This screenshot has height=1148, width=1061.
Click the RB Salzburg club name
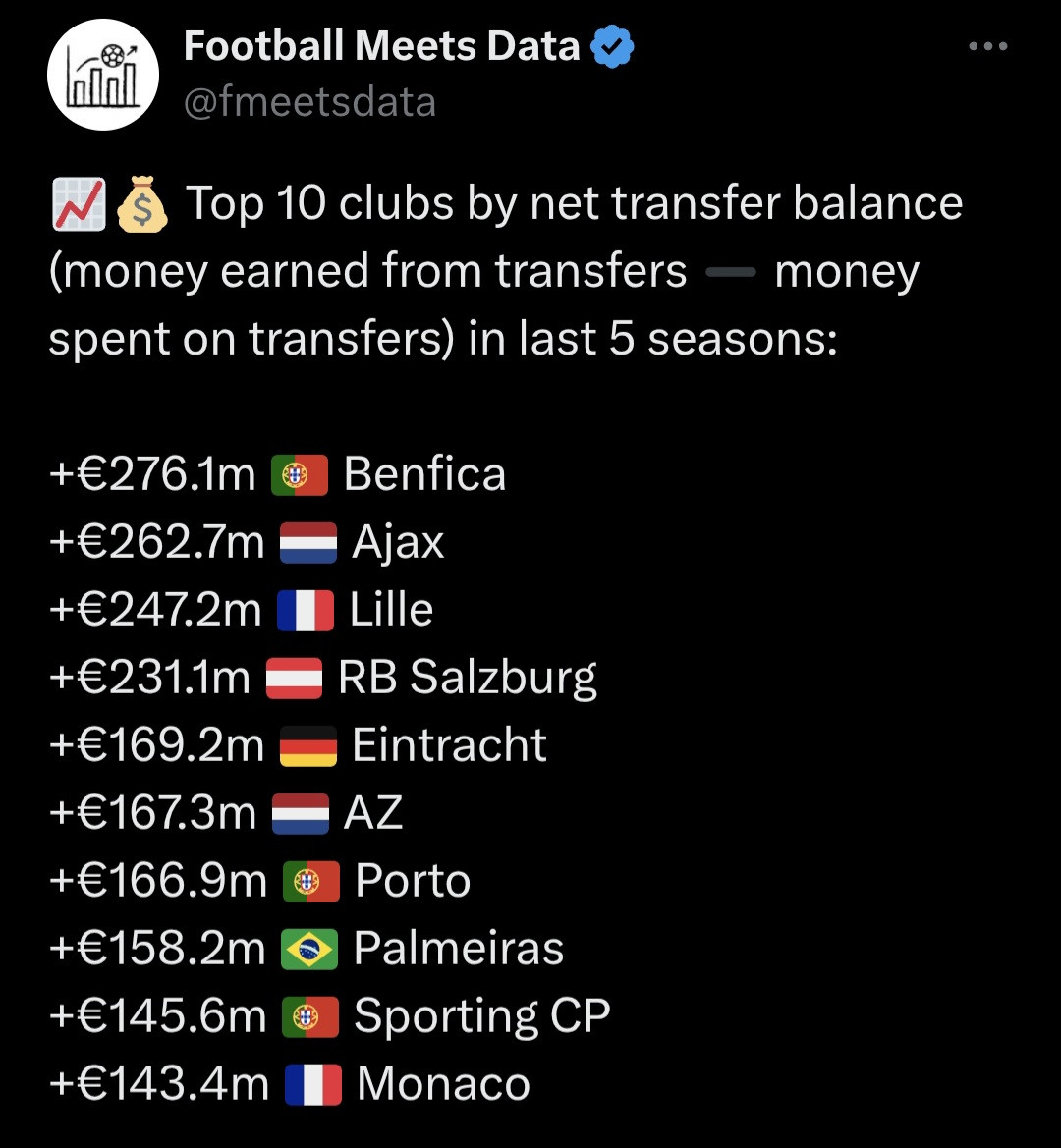(x=468, y=679)
